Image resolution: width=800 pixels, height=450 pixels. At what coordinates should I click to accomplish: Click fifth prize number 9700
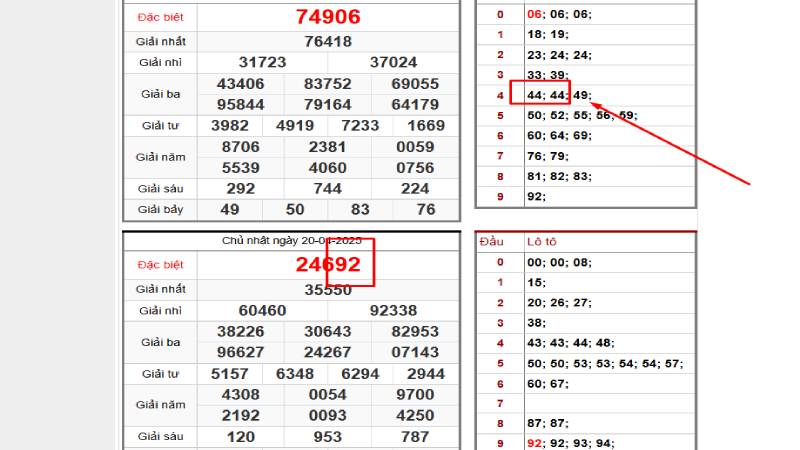click(x=414, y=395)
